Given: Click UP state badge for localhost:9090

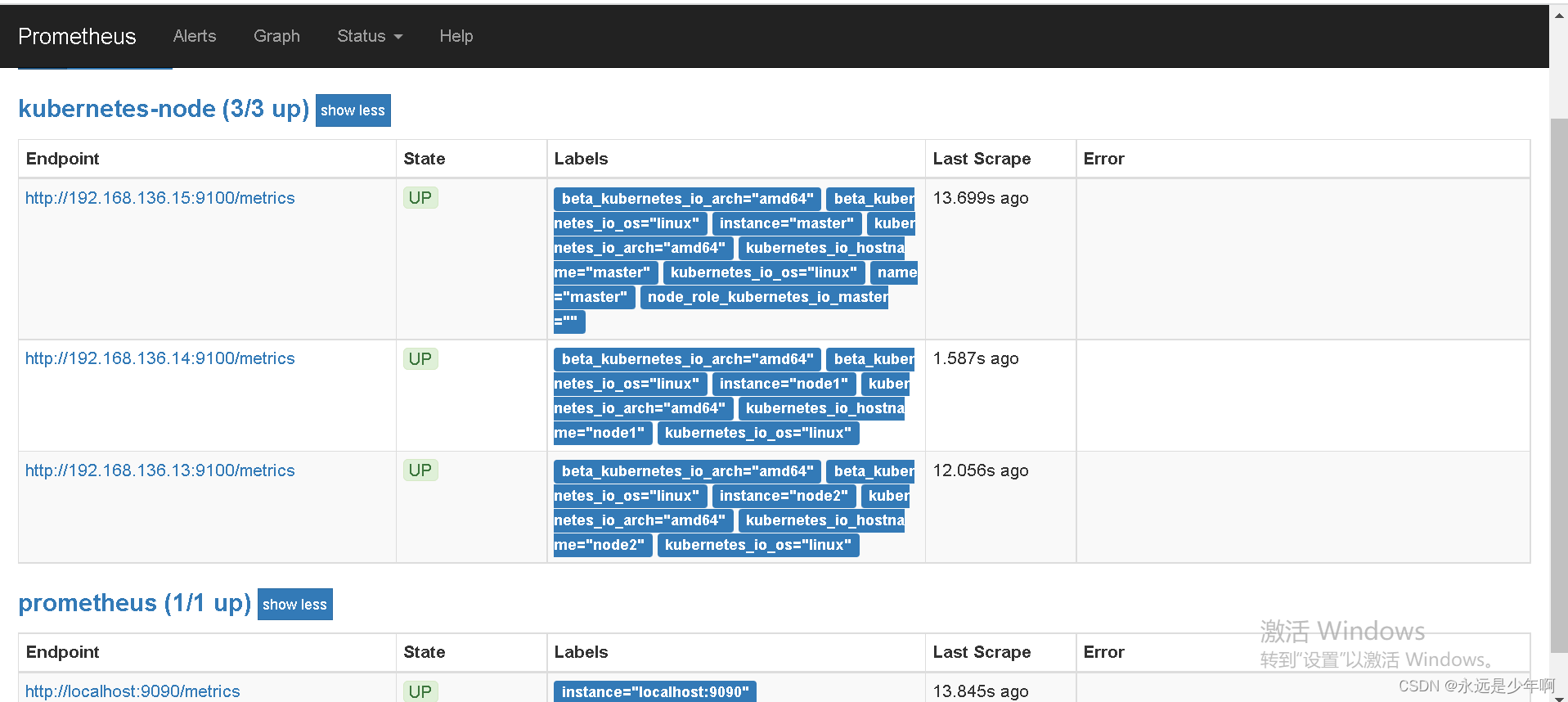Looking at the screenshot, I should [420, 691].
